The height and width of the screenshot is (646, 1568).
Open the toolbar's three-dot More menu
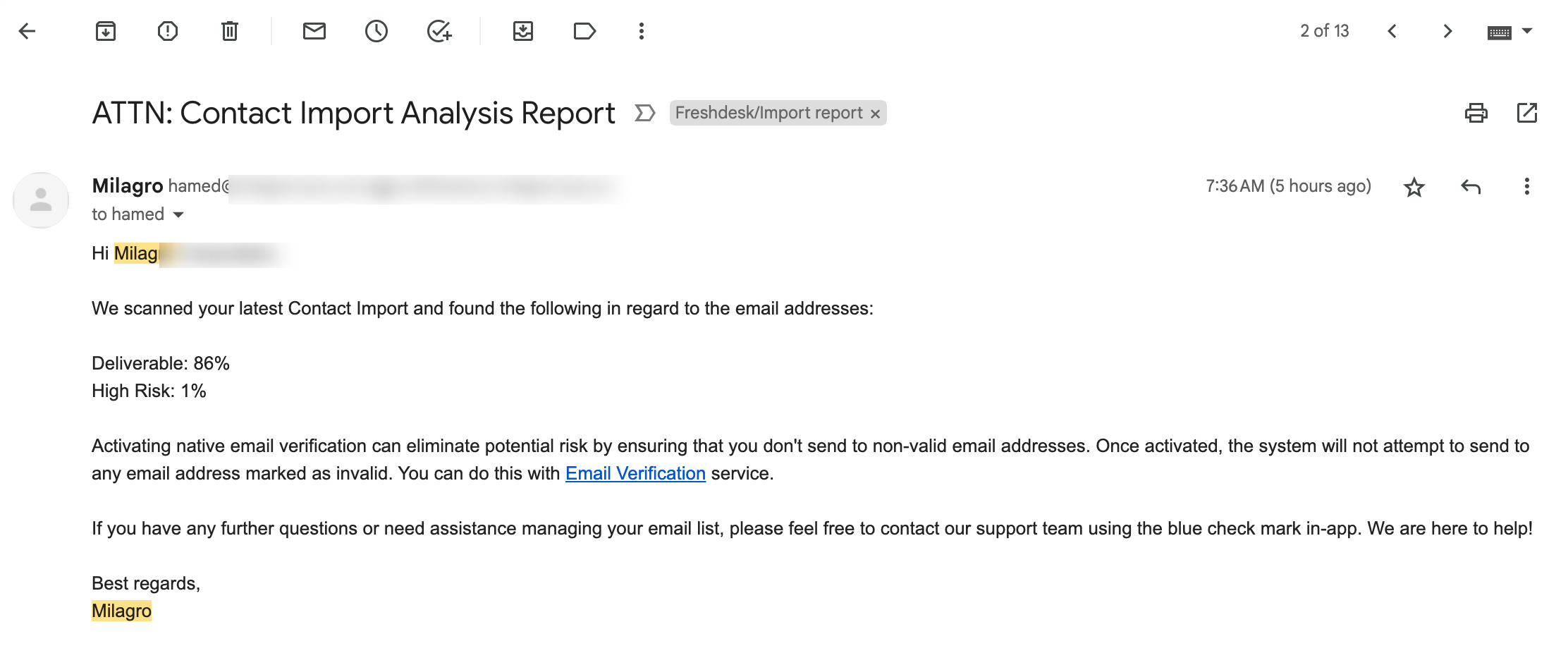click(642, 31)
